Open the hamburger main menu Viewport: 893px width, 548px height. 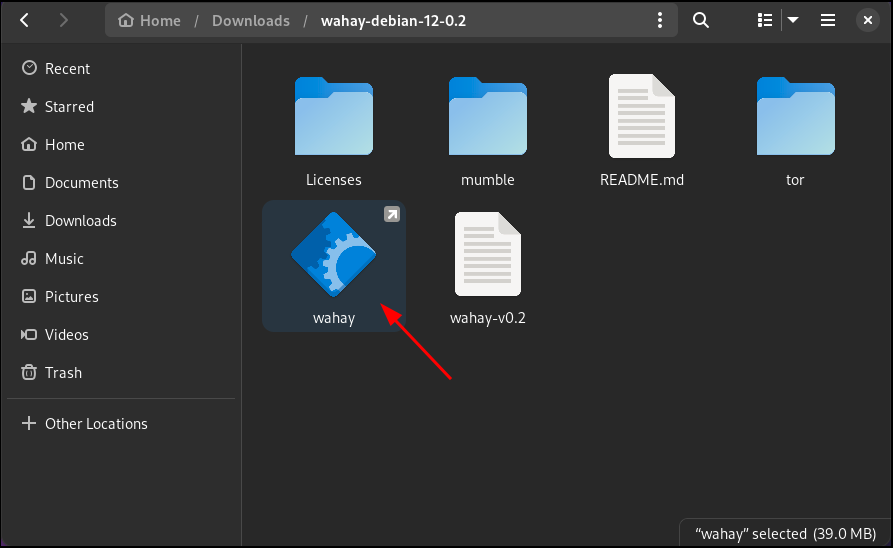point(828,20)
